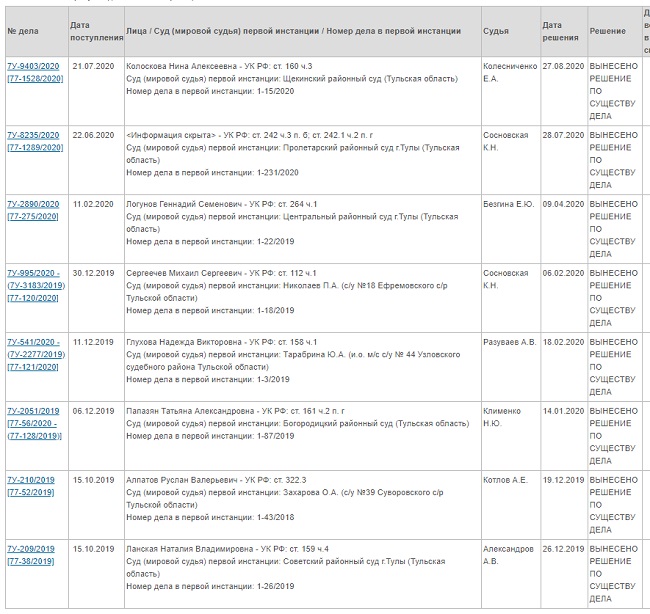Screen dimensions: 650x614
Task: Open case link 7У-2880/2020
Action: point(33,204)
